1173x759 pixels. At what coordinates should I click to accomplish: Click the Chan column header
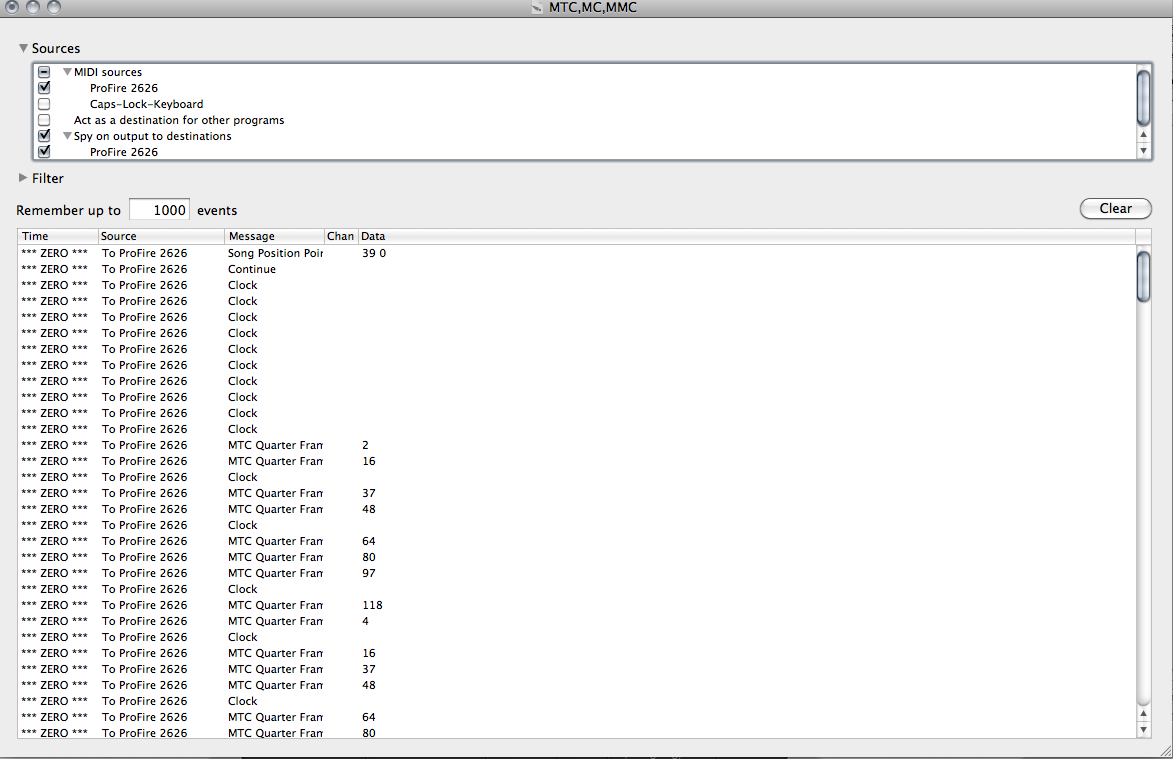(x=341, y=236)
